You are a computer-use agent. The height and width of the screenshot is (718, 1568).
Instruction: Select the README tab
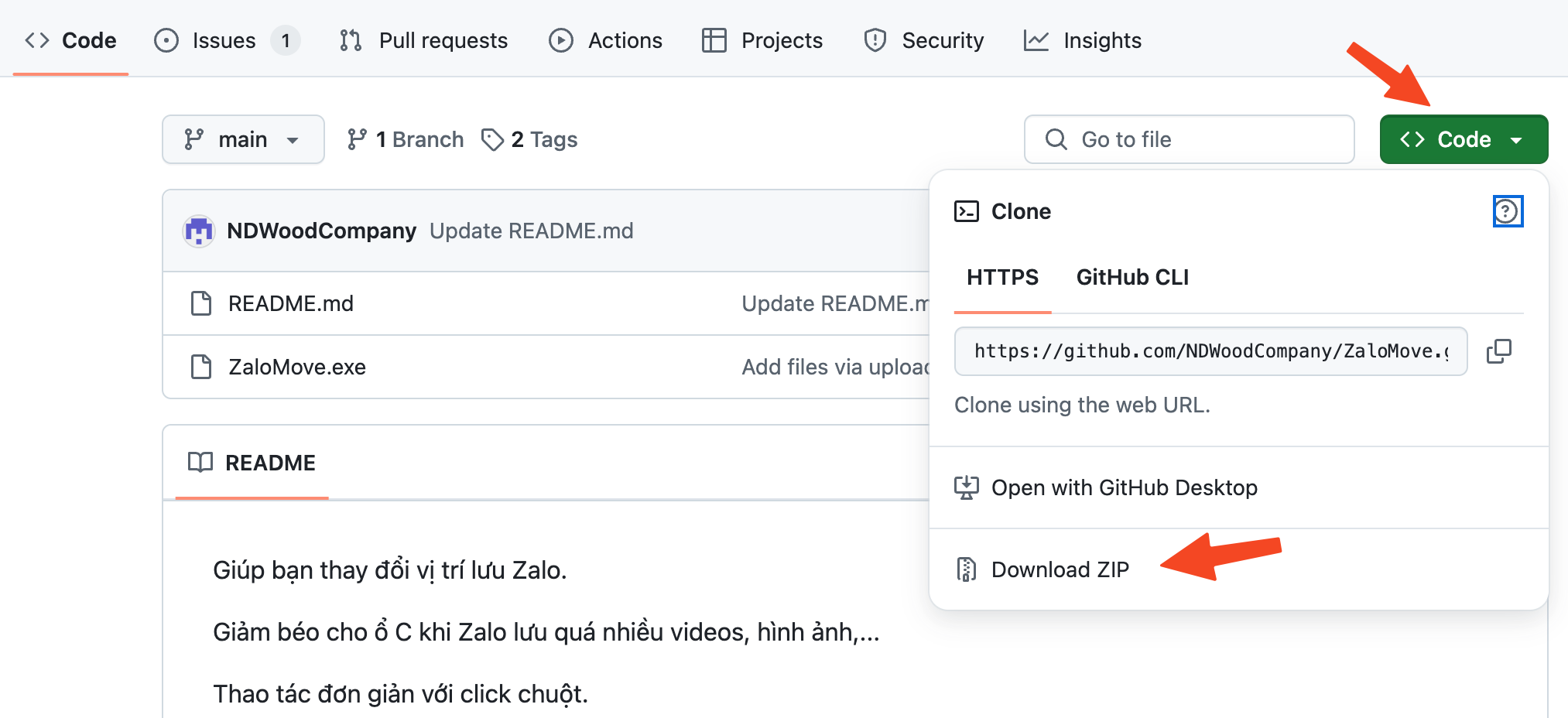click(x=252, y=463)
